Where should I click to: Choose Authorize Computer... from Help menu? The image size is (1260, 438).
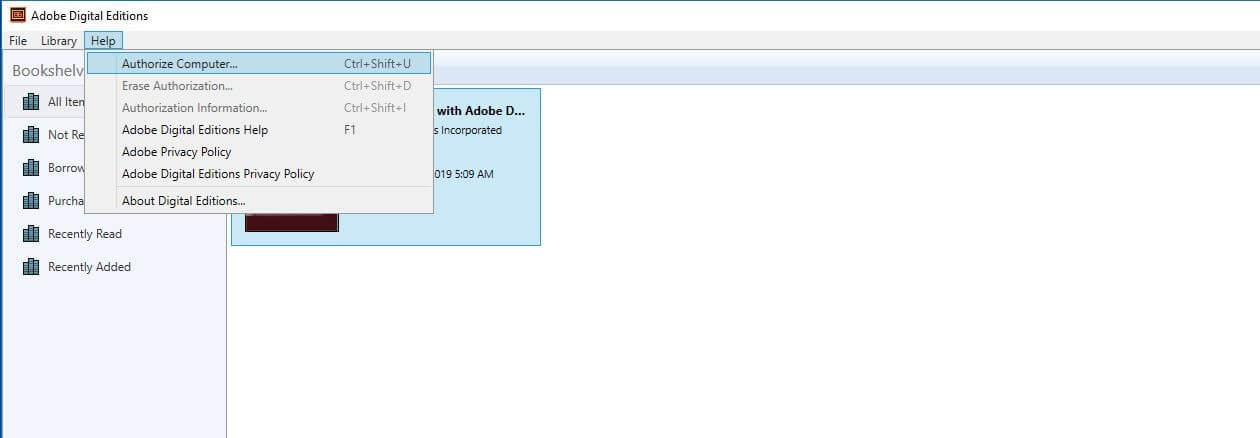(259, 63)
